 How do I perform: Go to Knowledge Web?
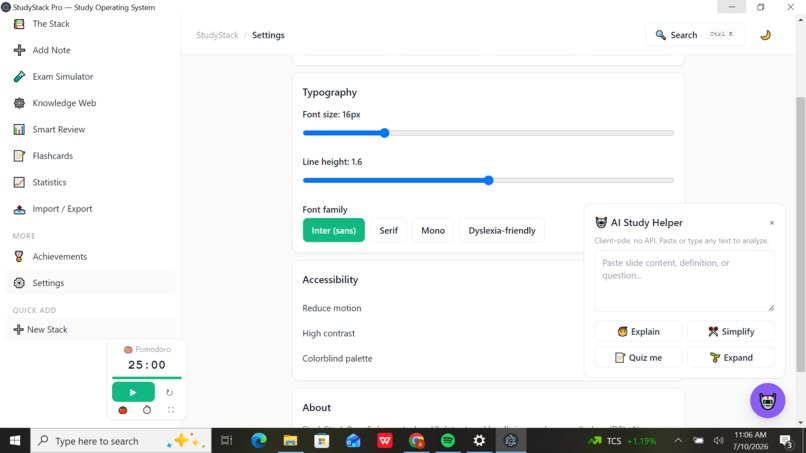(90, 103)
